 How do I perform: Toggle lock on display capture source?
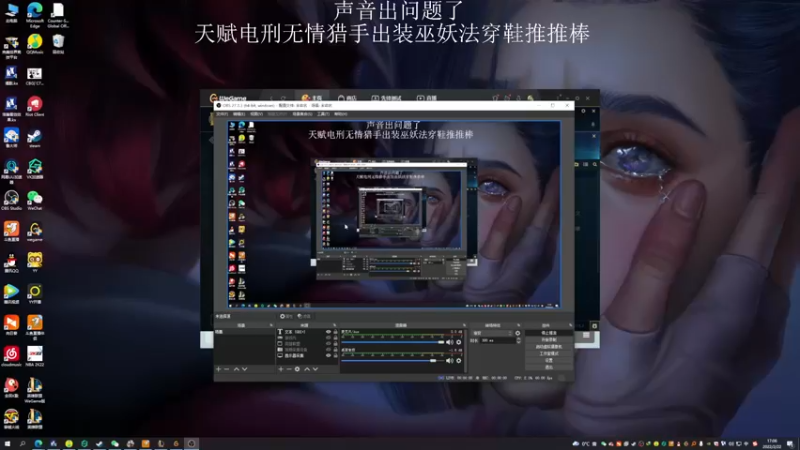pos(336,355)
